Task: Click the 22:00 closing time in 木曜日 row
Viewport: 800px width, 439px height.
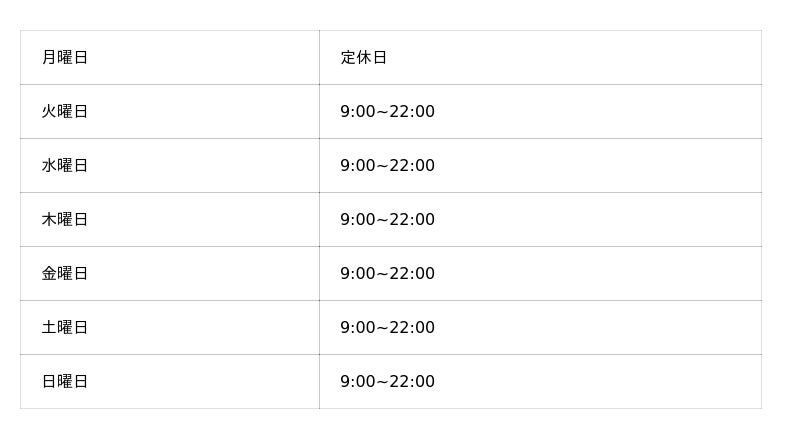Action: click(412, 220)
